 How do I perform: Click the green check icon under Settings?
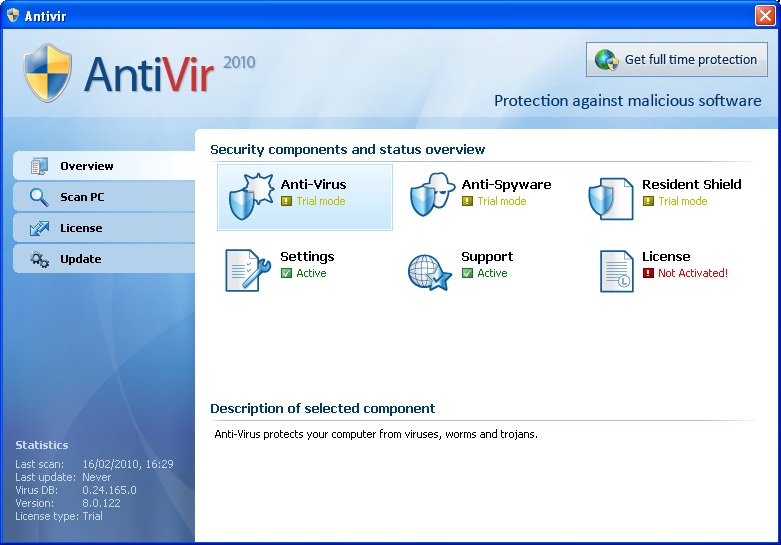click(x=286, y=273)
